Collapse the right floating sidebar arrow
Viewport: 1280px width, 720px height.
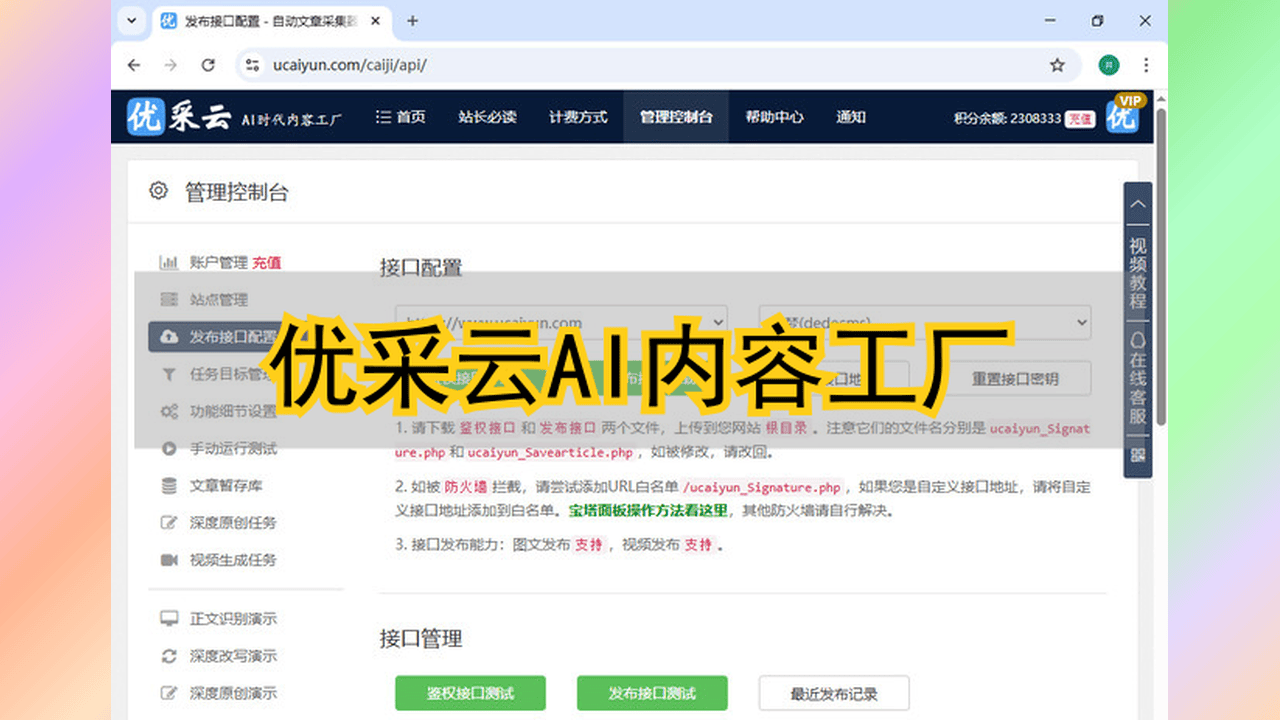point(1138,204)
